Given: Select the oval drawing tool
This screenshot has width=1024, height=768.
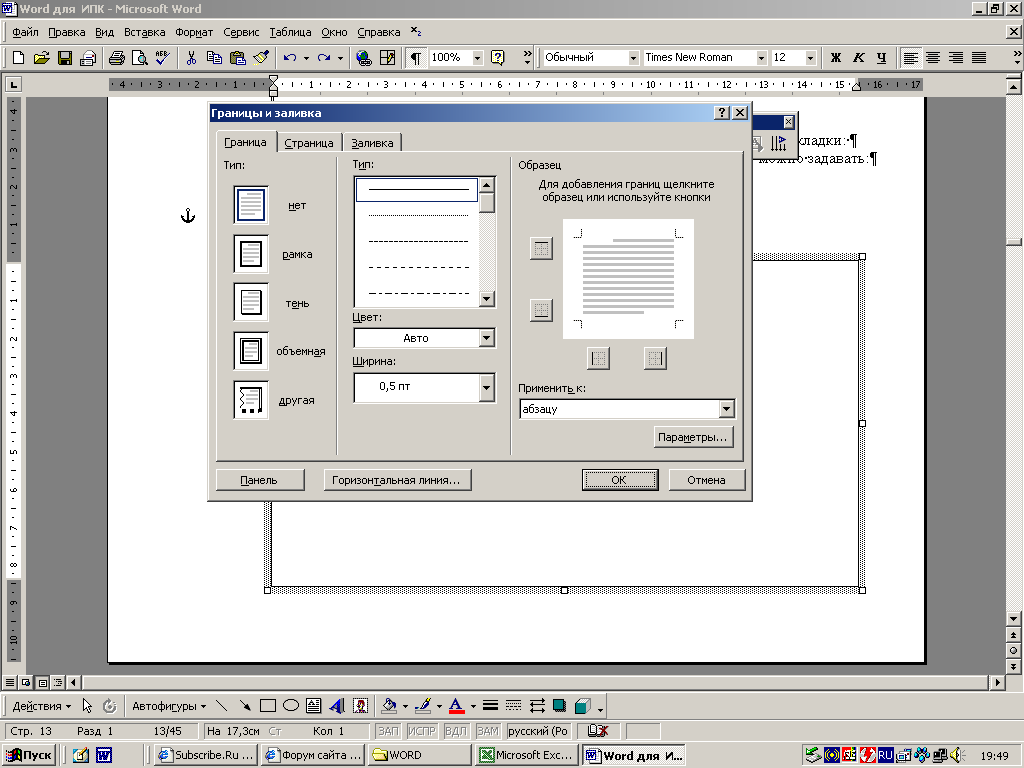Looking at the screenshot, I should (291, 705).
